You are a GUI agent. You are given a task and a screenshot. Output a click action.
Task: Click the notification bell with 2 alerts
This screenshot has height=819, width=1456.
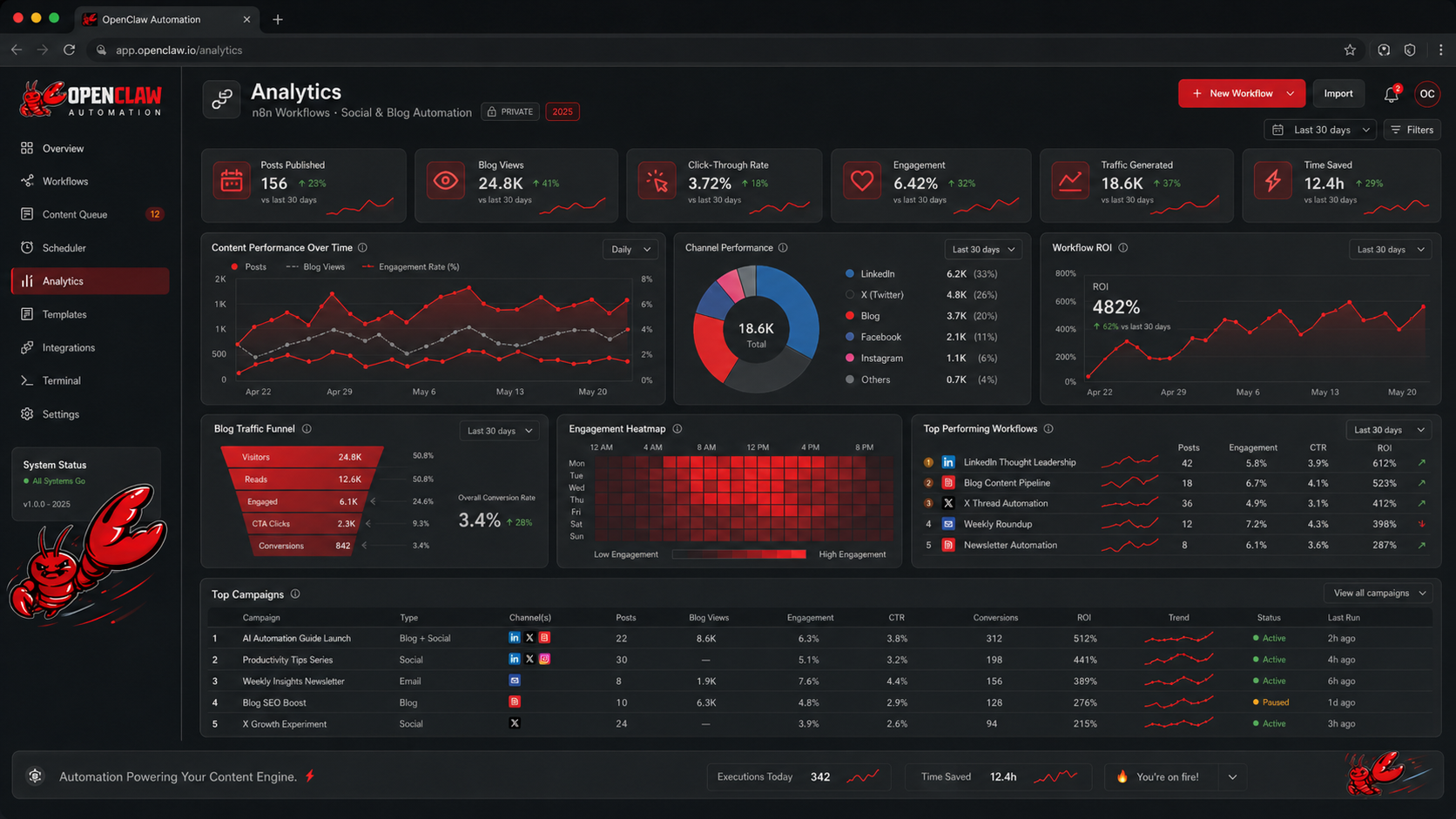click(x=1391, y=95)
